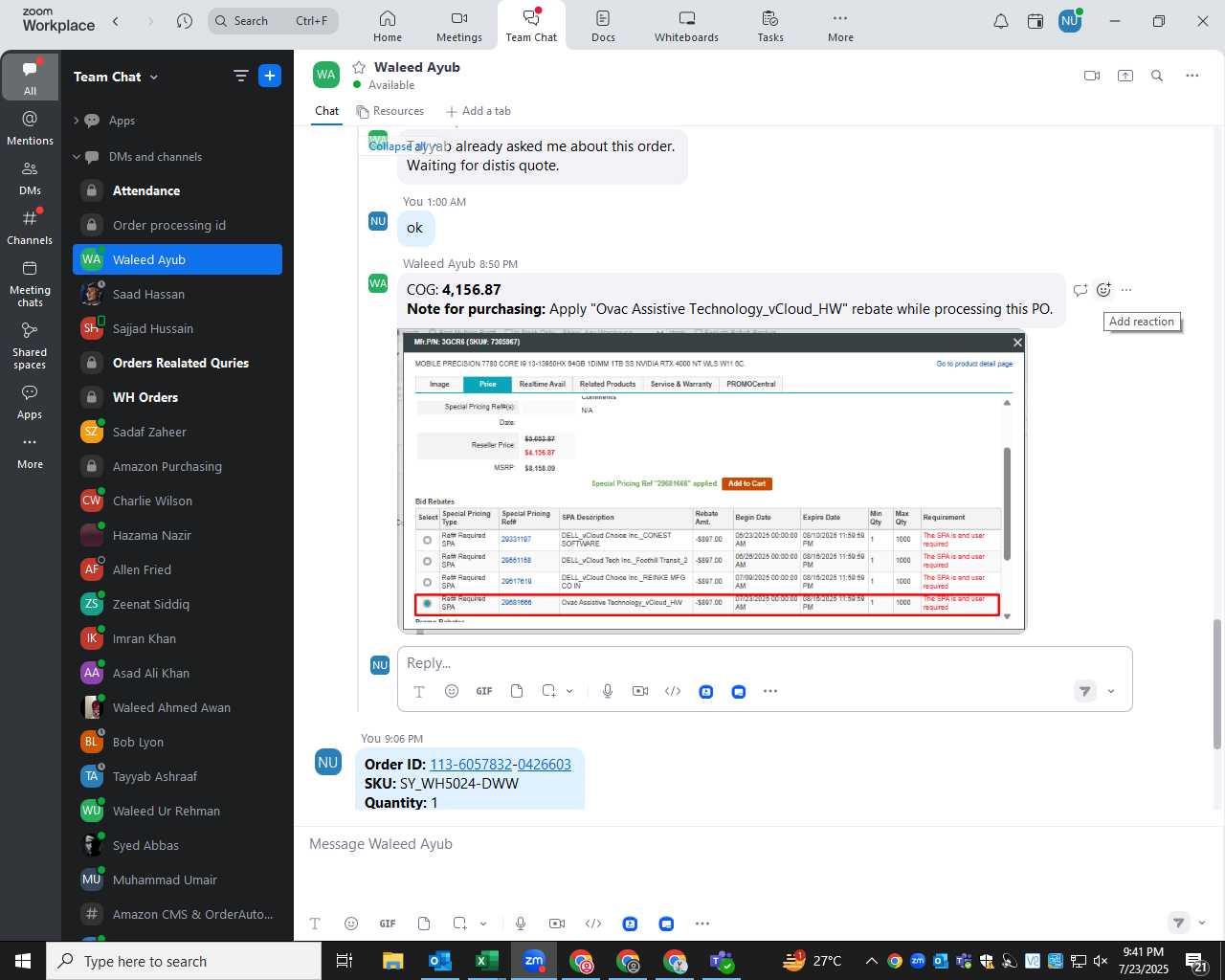Open the Windows Start menu
The image size is (1225, 980).
(x=23, y=961)
